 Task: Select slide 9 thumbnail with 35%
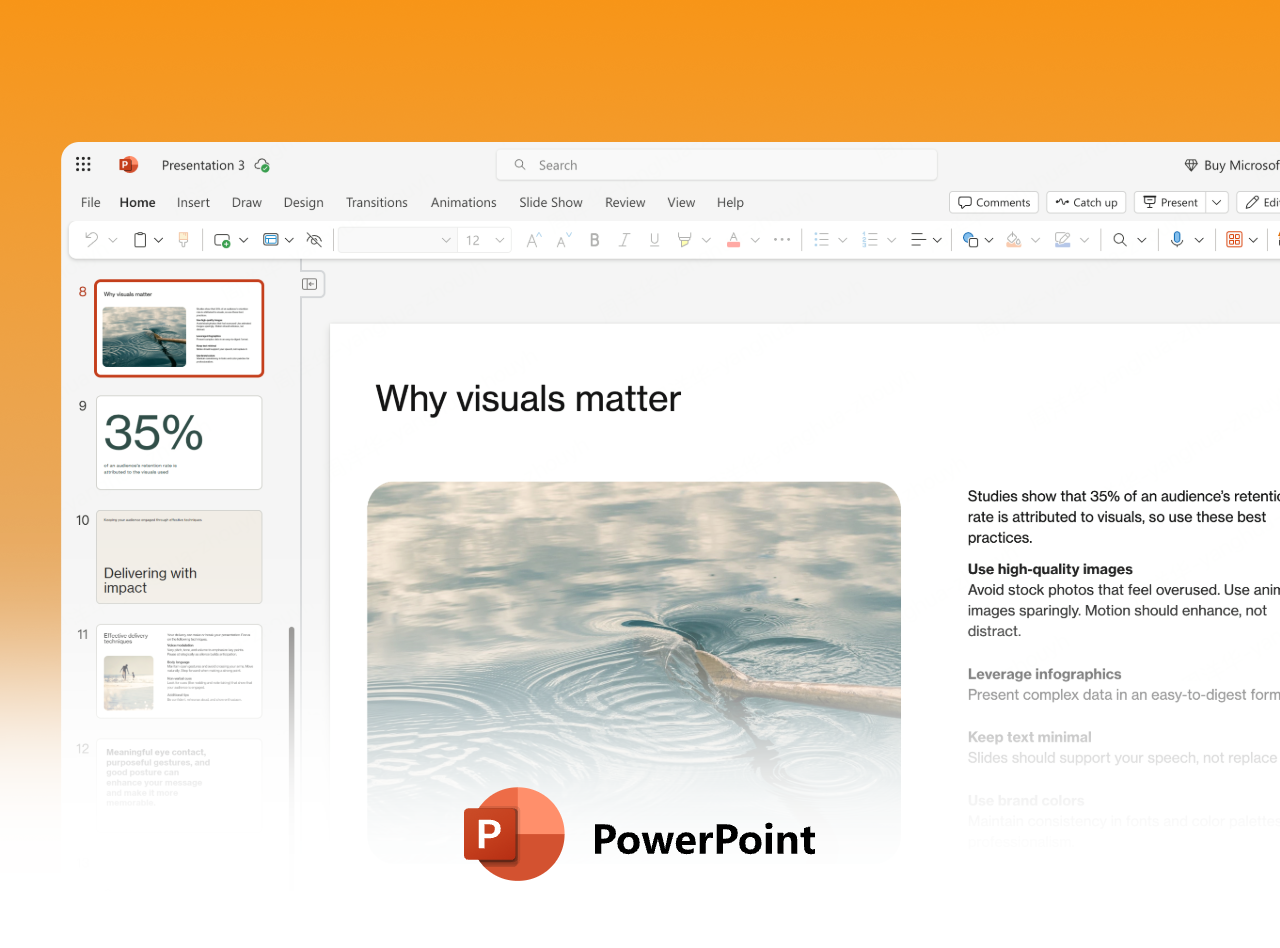(x=179, y=442)
